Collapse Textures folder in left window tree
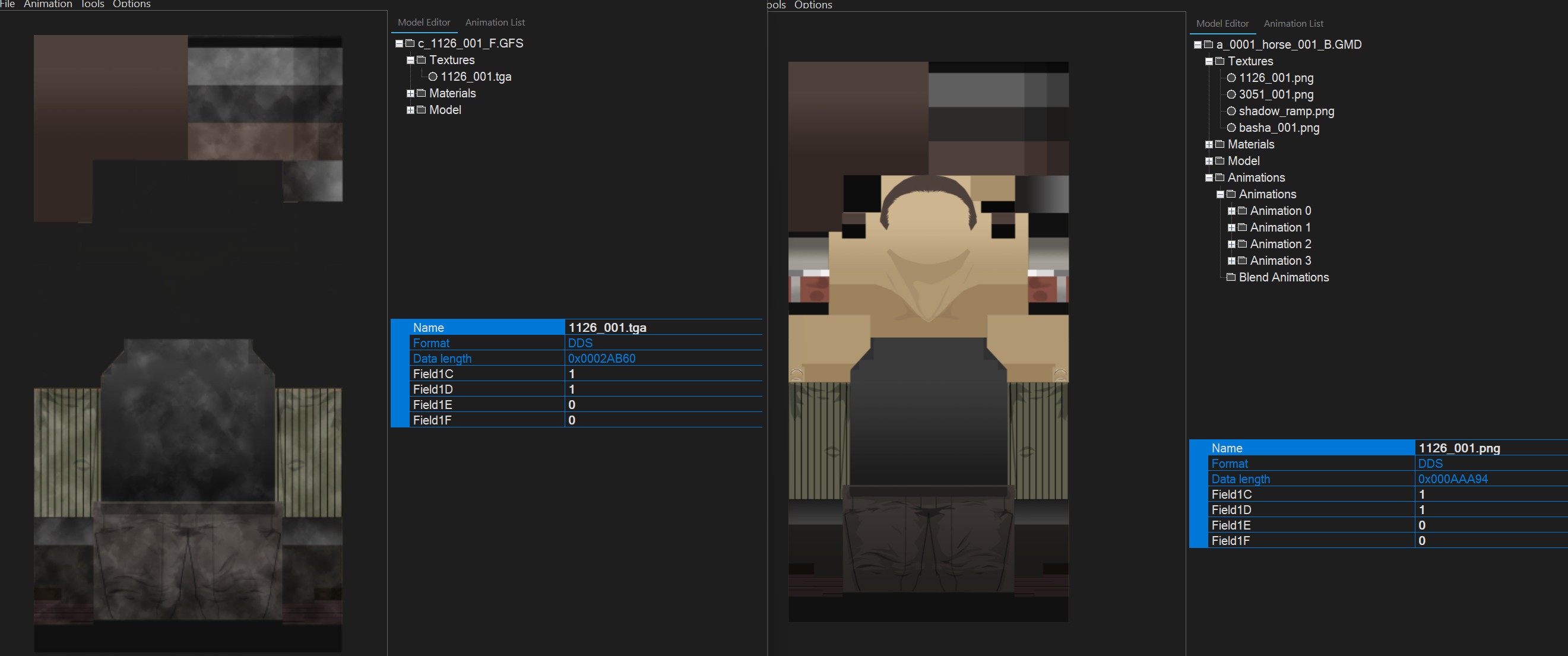The image size is (1568, 656). coord(410,60)
